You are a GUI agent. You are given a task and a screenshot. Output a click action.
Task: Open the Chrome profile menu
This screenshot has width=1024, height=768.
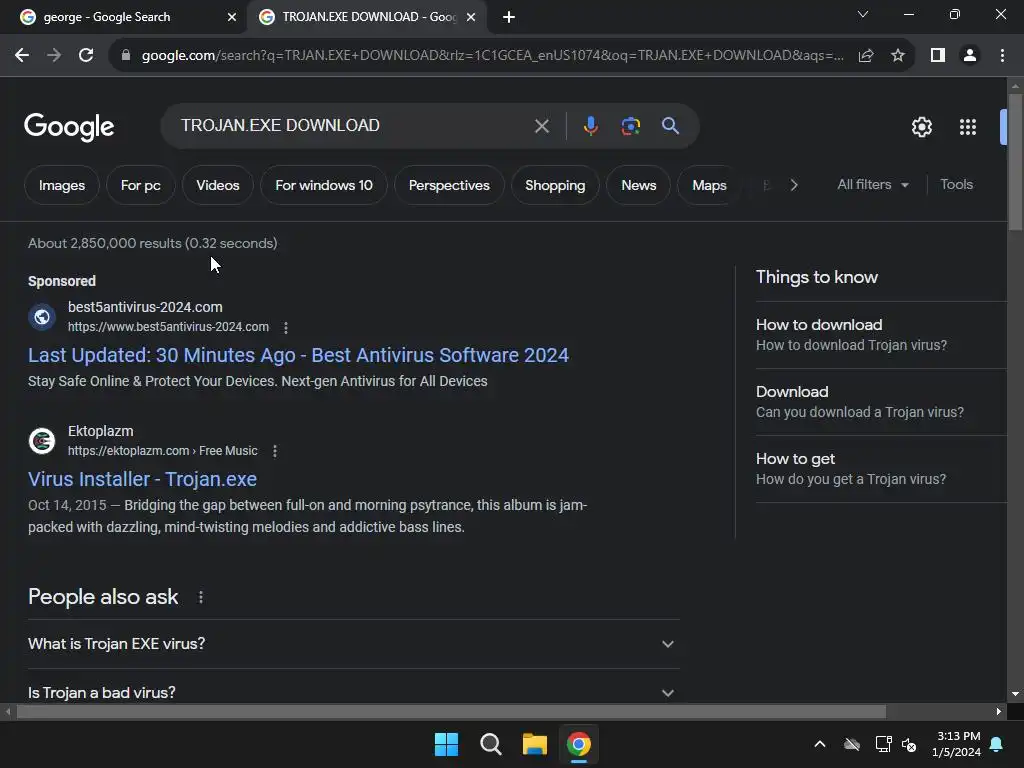coord(970,56)
